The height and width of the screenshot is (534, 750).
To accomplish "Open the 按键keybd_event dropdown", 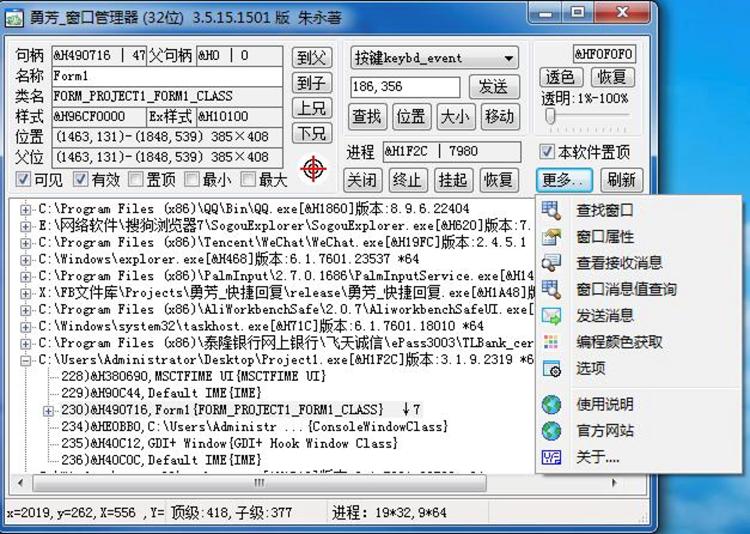I will pyautogui.click(x=434, y=58).
